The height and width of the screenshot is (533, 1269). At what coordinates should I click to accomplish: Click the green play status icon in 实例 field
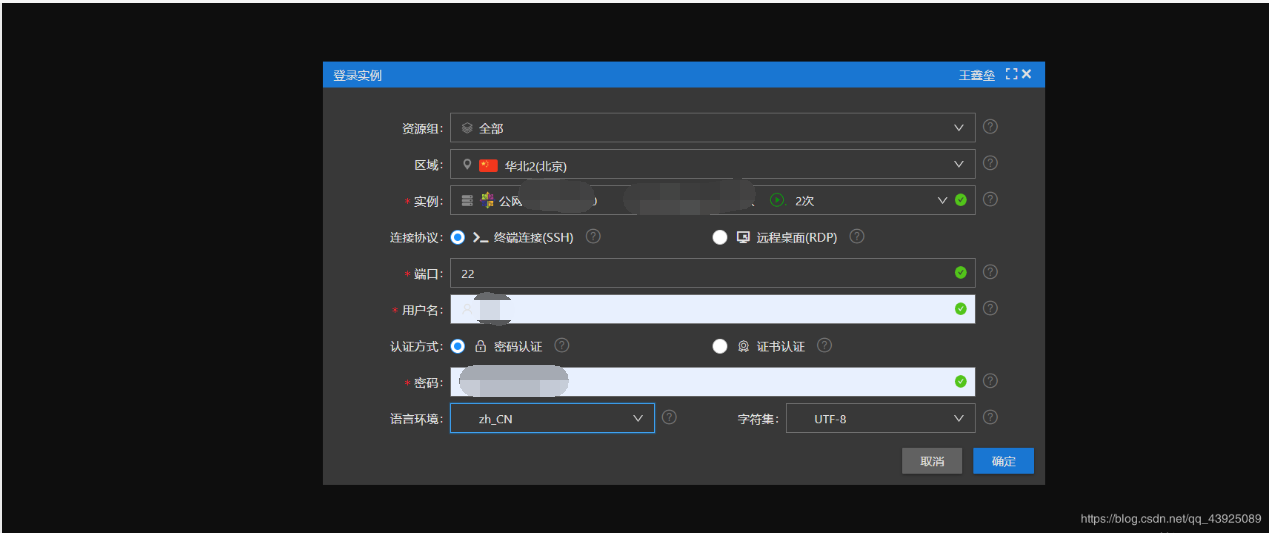point(776,200)
